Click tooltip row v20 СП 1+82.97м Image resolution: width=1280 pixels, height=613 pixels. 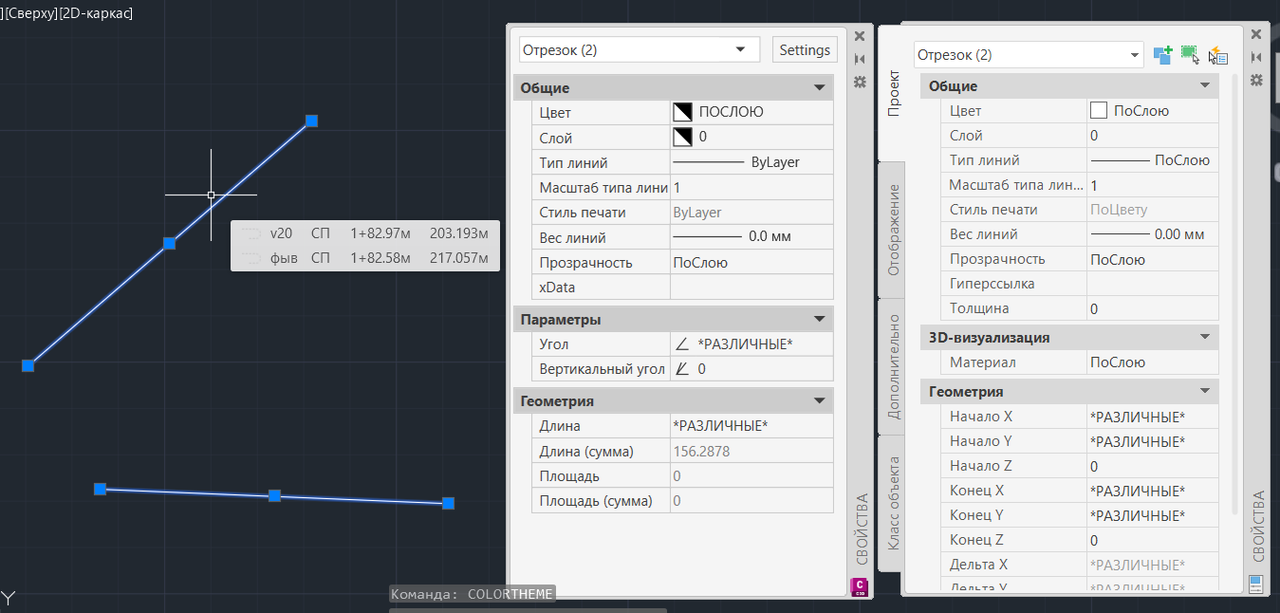pos(365,233)
